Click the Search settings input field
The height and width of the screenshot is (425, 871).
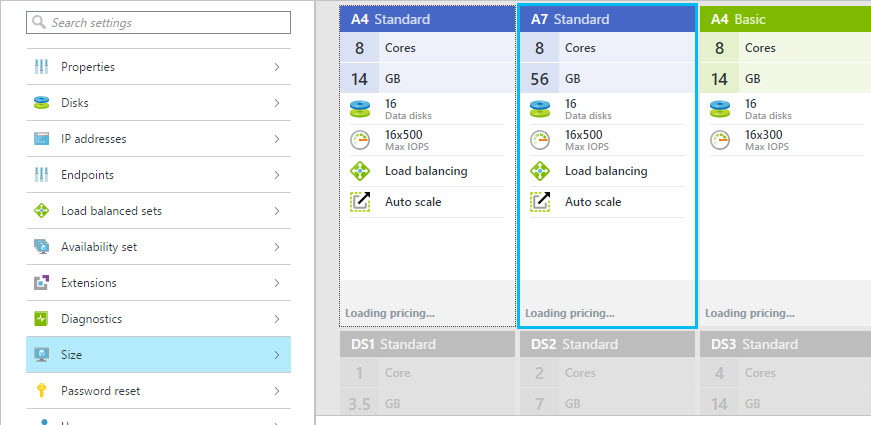click(158, 23)
